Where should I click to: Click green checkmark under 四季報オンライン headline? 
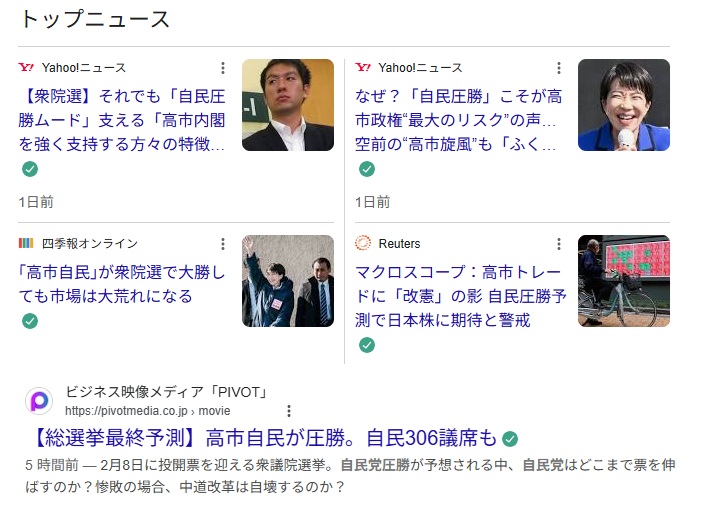coord(30,321)
